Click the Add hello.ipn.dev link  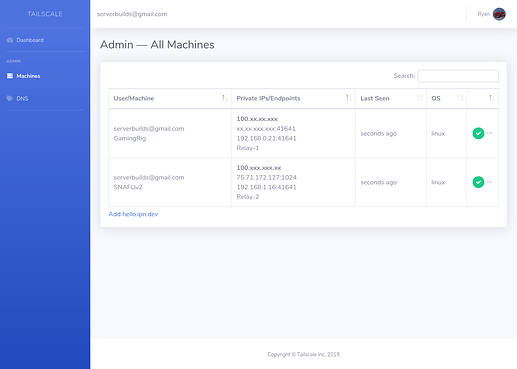coord(133,214)
